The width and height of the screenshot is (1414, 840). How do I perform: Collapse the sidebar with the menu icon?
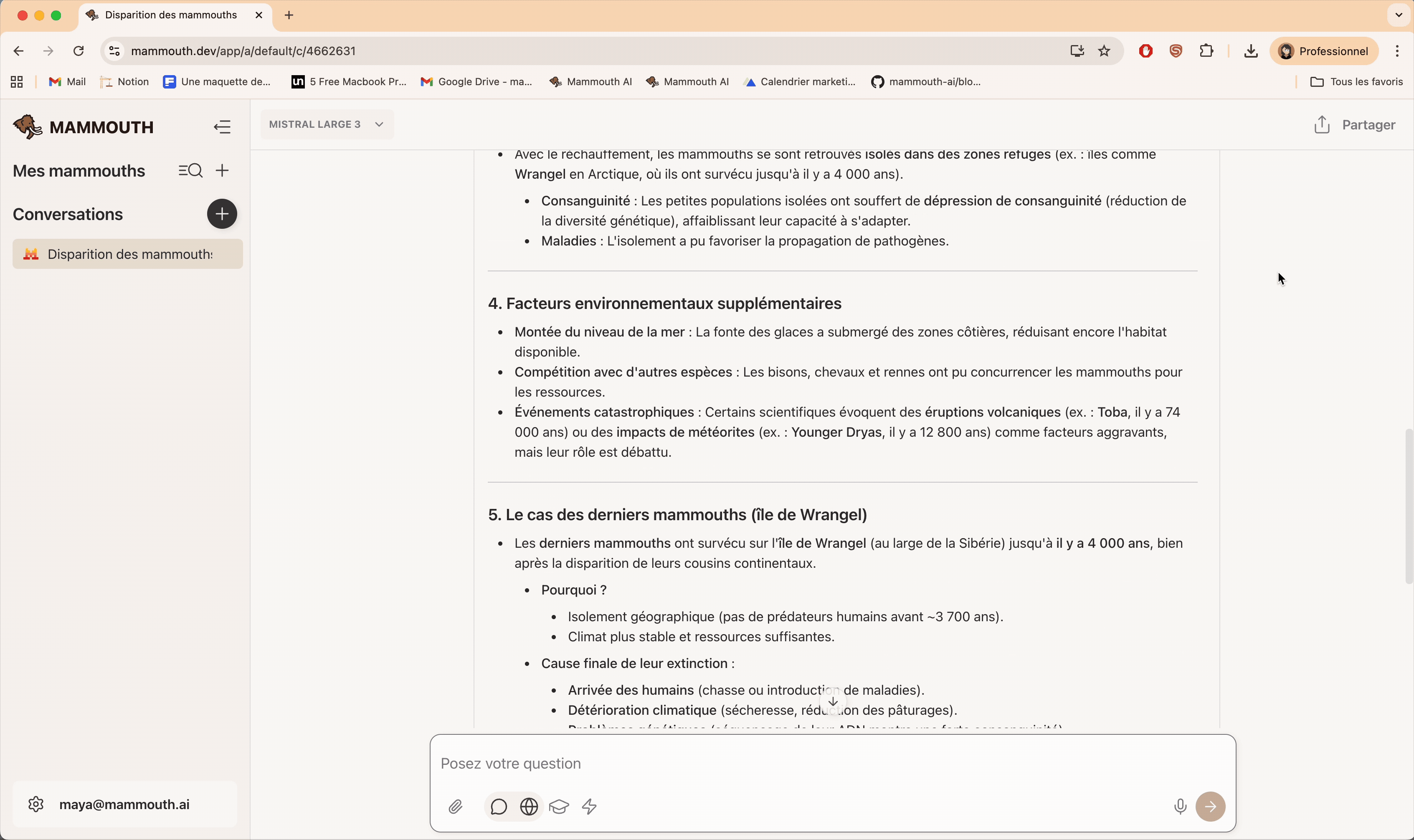pyautogui.click(x=222, y=127)
